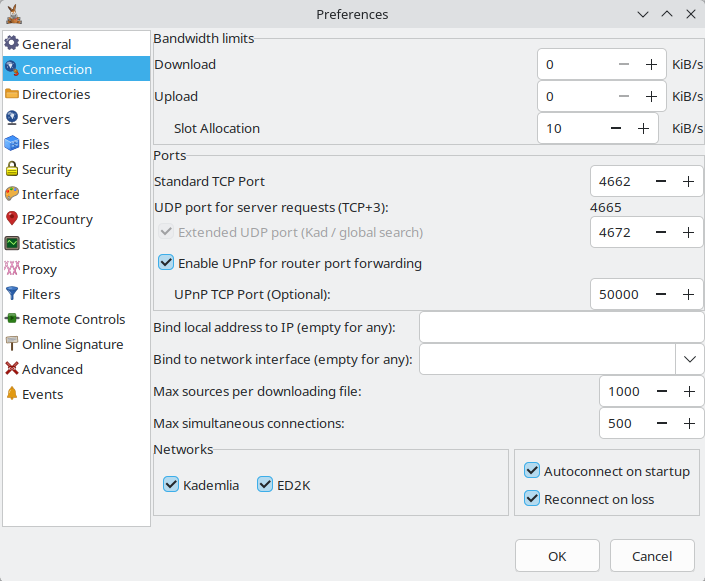705x581 pixels.
Task: Maximize window with title bar up-chevron
Action: pyautogui.click(x=667, y=14)
